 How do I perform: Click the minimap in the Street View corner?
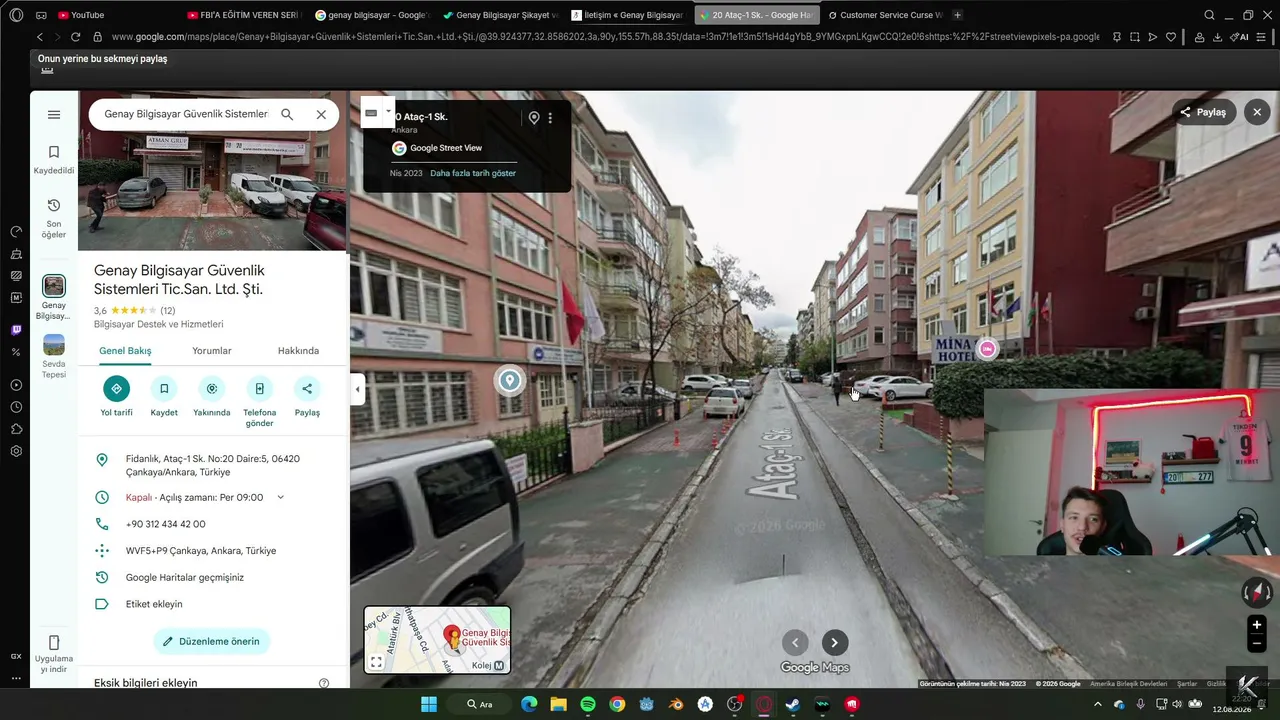tap(437, 640)
